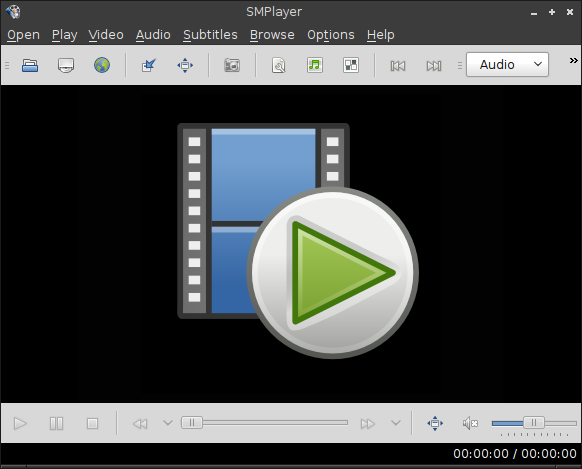Open the rewind dropdown arrow
Screen dimensions: 582x469
click(x=168, y=423)
